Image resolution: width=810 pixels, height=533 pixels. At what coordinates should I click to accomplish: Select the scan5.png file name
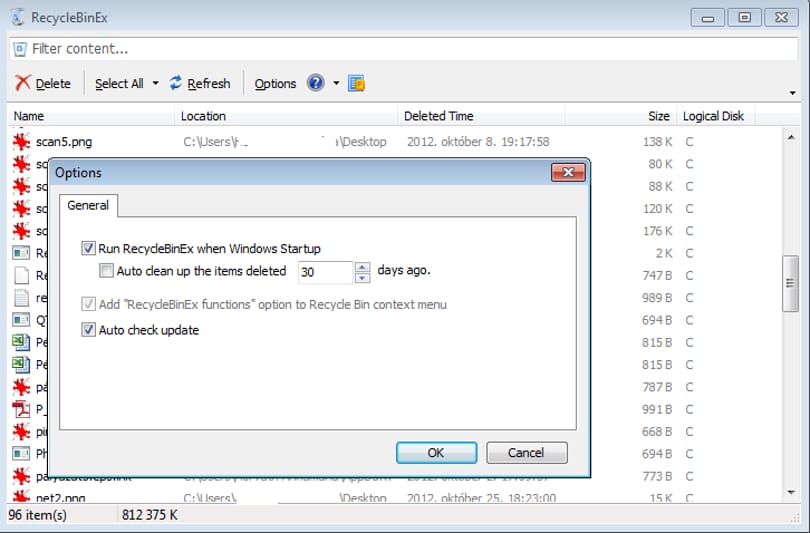(x=64, y=142)
